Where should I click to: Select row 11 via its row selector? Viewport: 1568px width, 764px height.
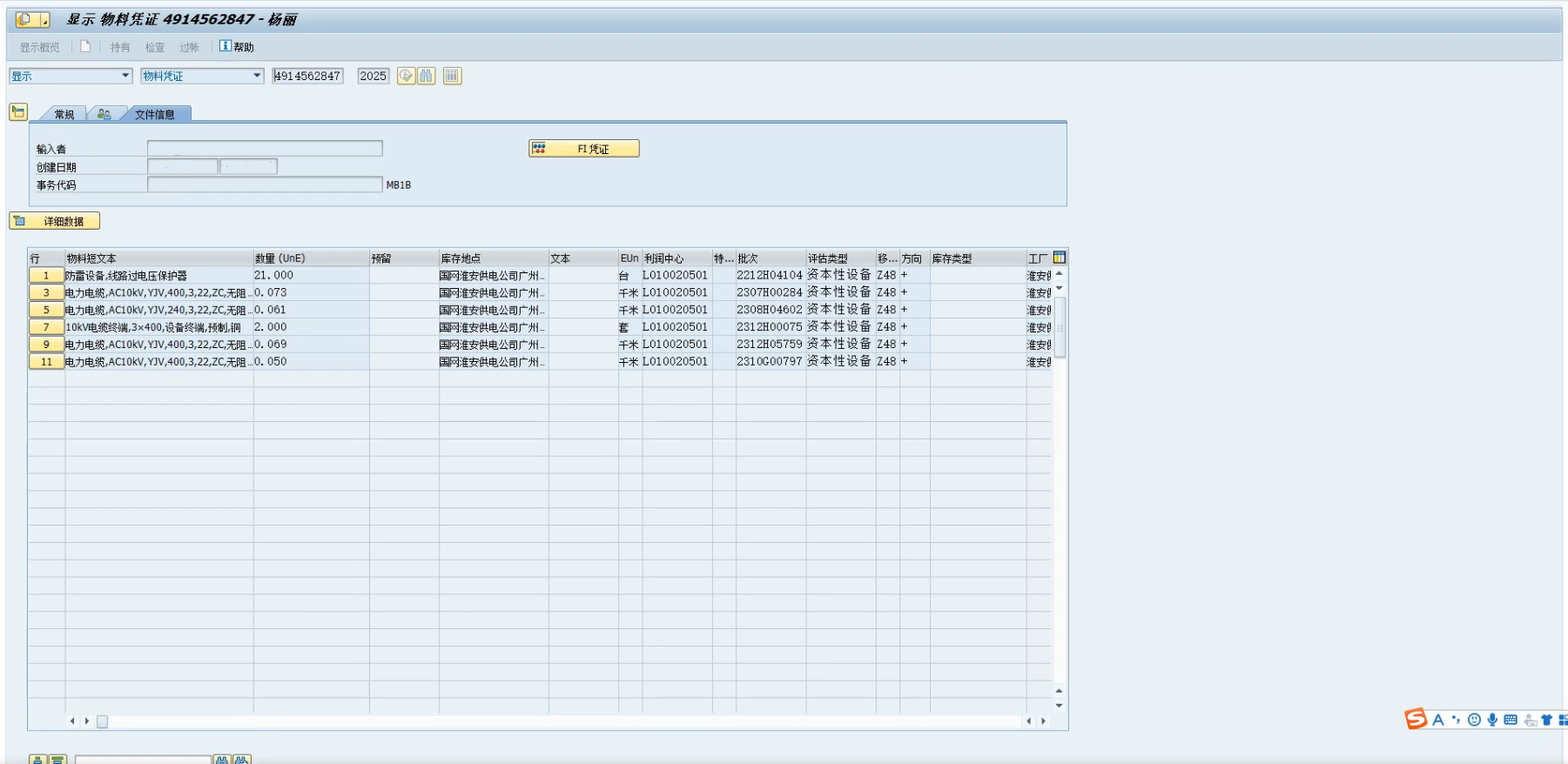(46, 362)
